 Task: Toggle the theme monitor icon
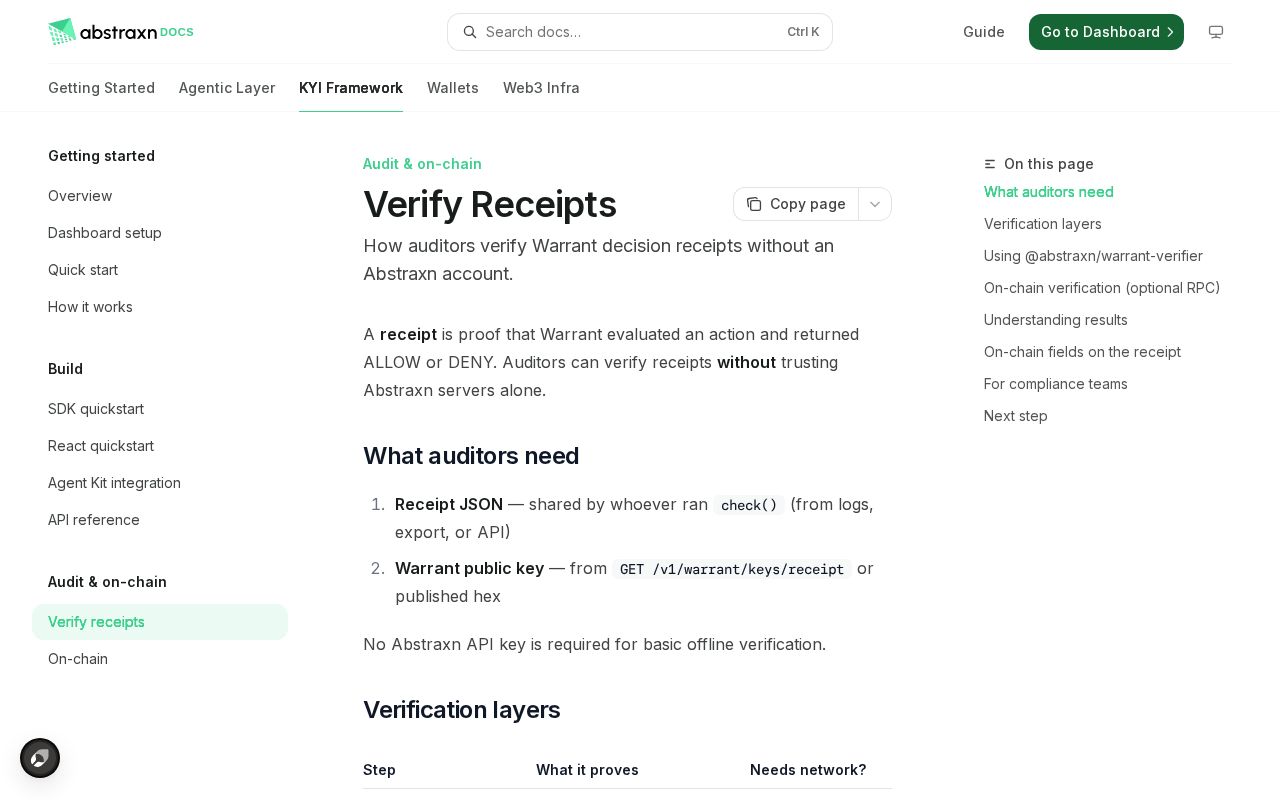(1216, 32)
